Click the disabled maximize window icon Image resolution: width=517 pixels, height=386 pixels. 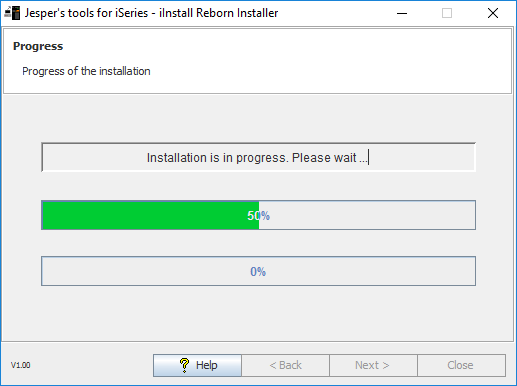click(447, 13)
